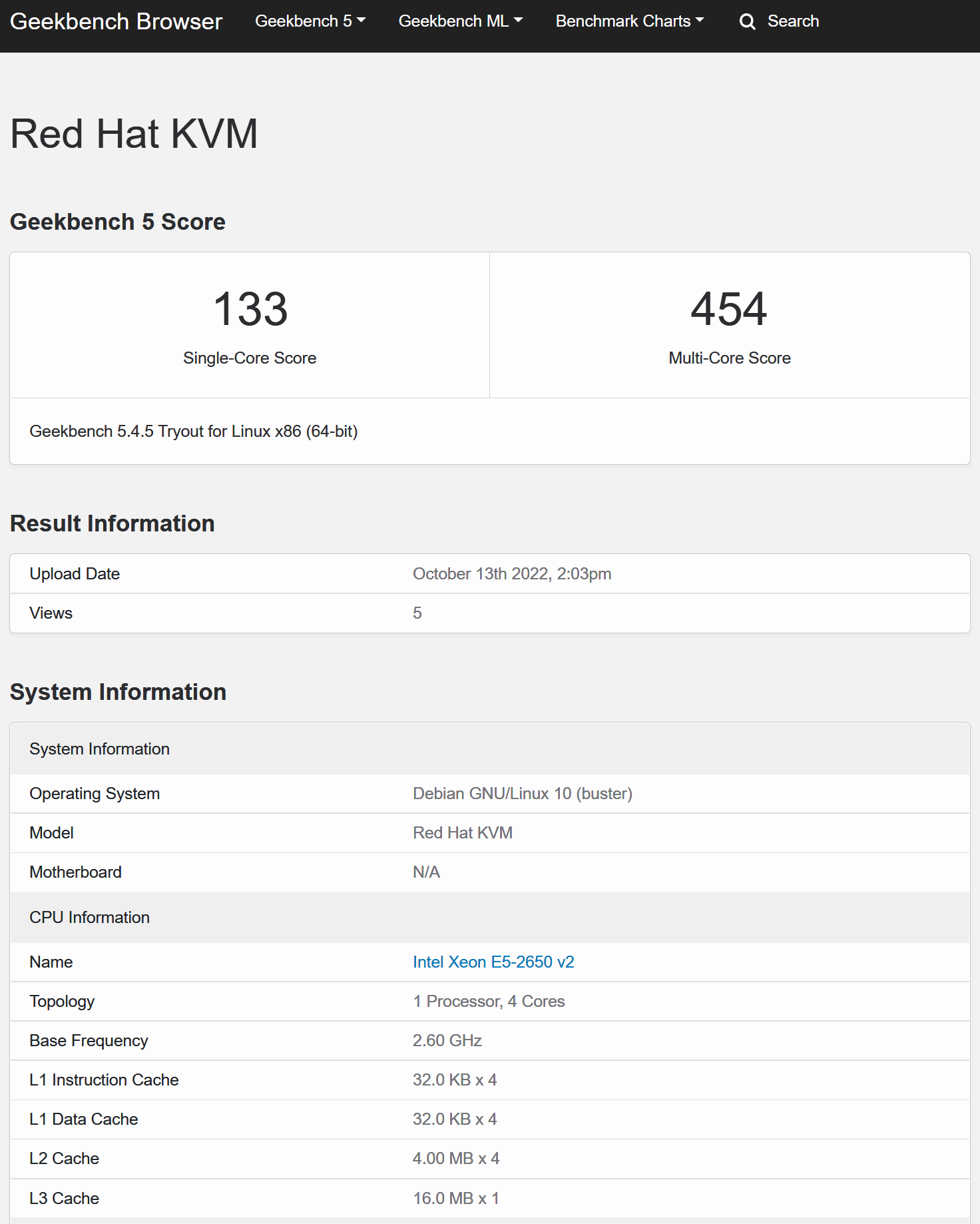Click the Multi-Core Score label
980x1224 pixels.
click(730, 358)
